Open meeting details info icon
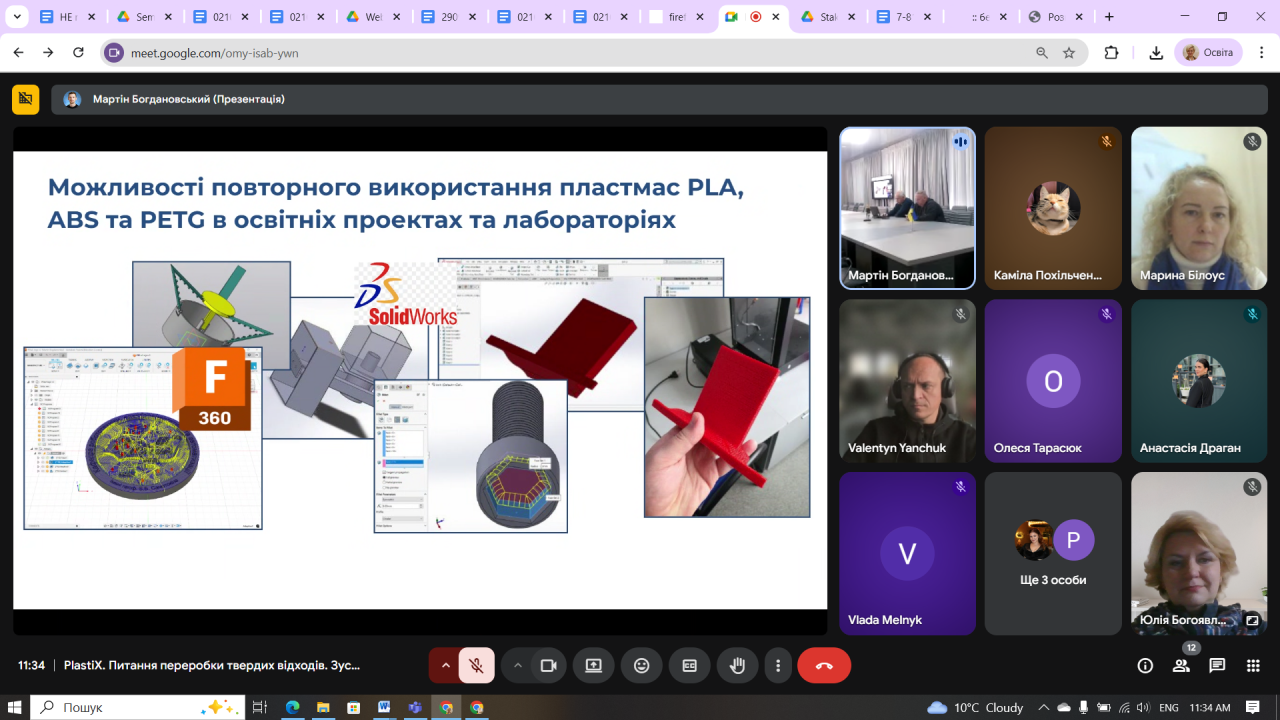The height and width of the screenshot is (720, 1280). point(1146,666)
